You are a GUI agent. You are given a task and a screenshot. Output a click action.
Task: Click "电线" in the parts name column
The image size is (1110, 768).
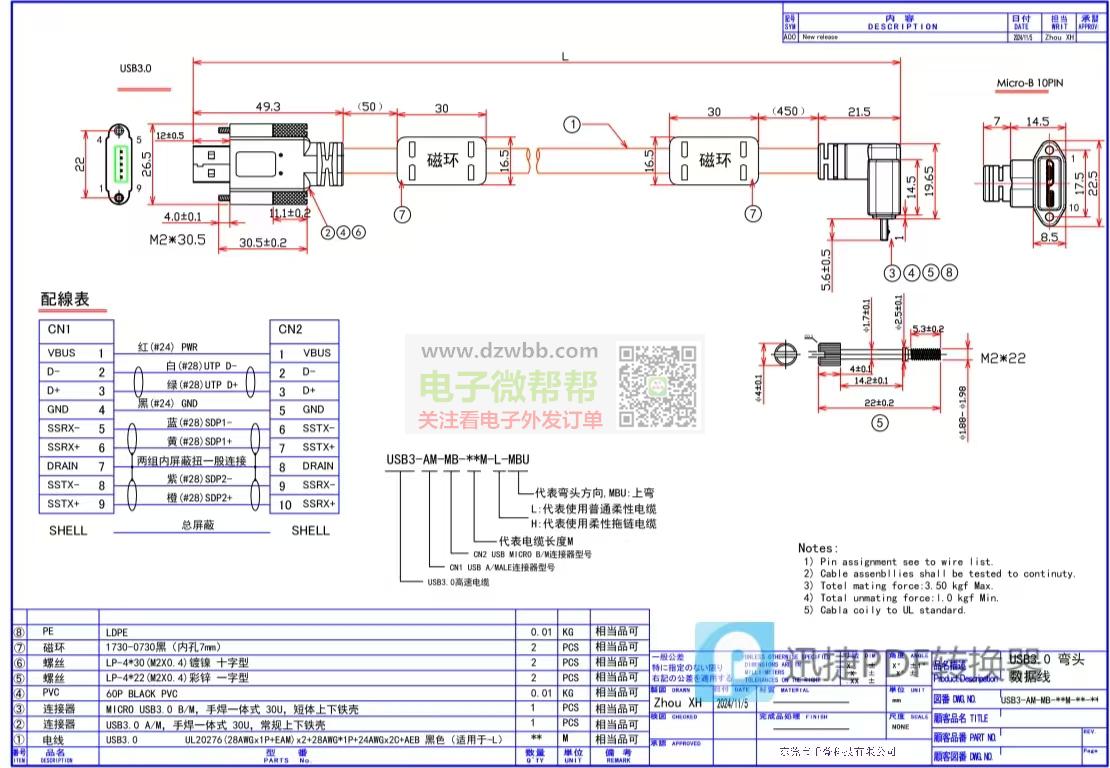coord(54,740)
